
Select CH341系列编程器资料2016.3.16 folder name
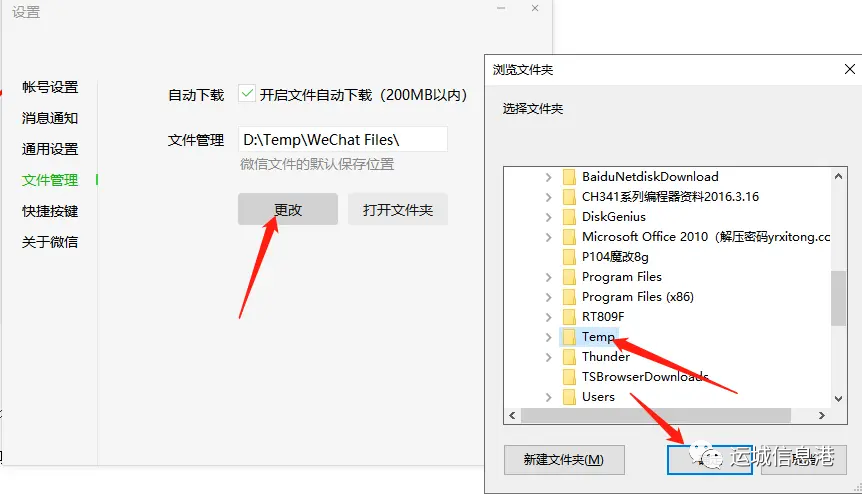pyautogui.click(x=671, y=197)
